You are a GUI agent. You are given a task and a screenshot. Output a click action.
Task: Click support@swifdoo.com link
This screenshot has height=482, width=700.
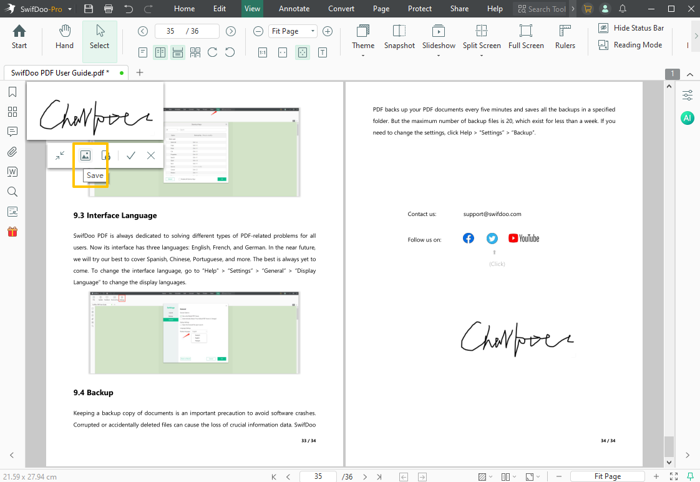(x=492, y=214)
